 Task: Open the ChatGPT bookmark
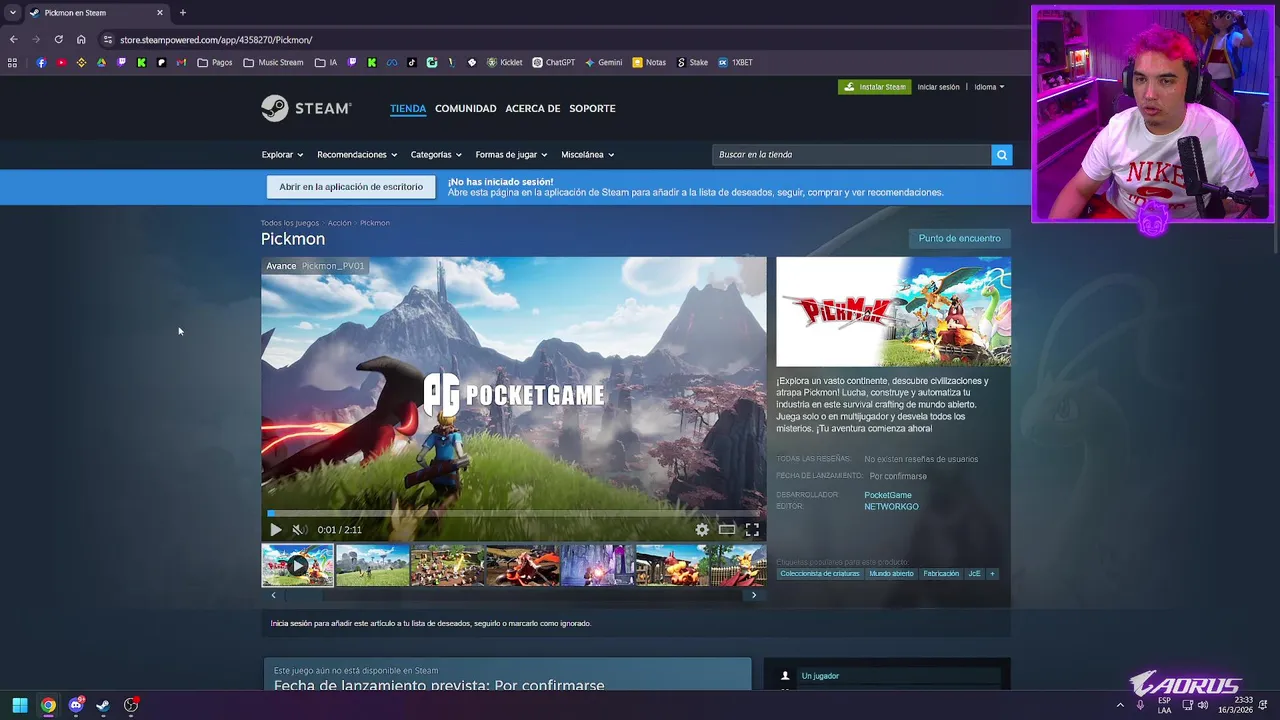pos(554,62)
